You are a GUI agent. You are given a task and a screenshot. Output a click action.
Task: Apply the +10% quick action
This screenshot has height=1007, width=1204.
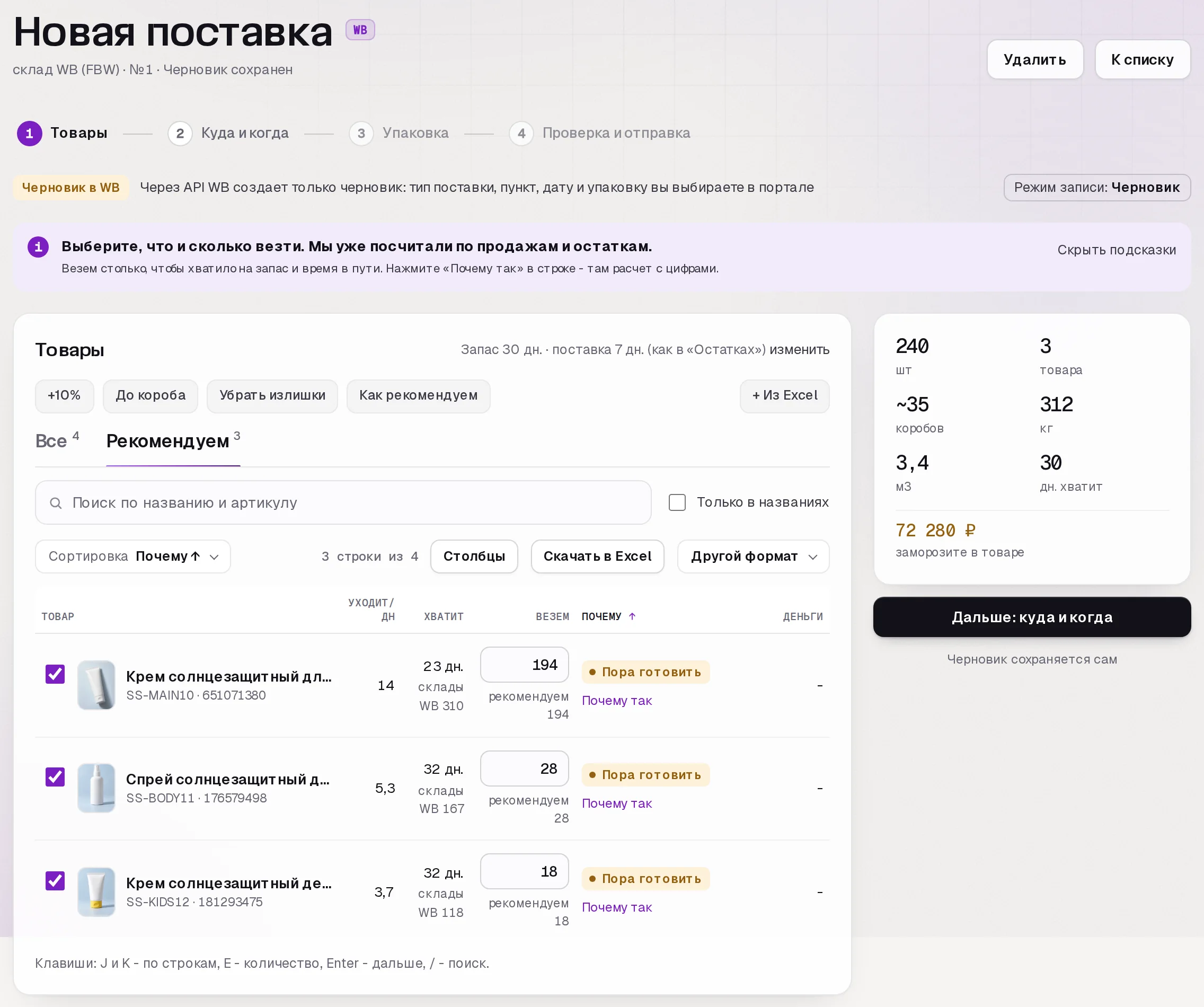pyautogui.click(x=64, y=396)
